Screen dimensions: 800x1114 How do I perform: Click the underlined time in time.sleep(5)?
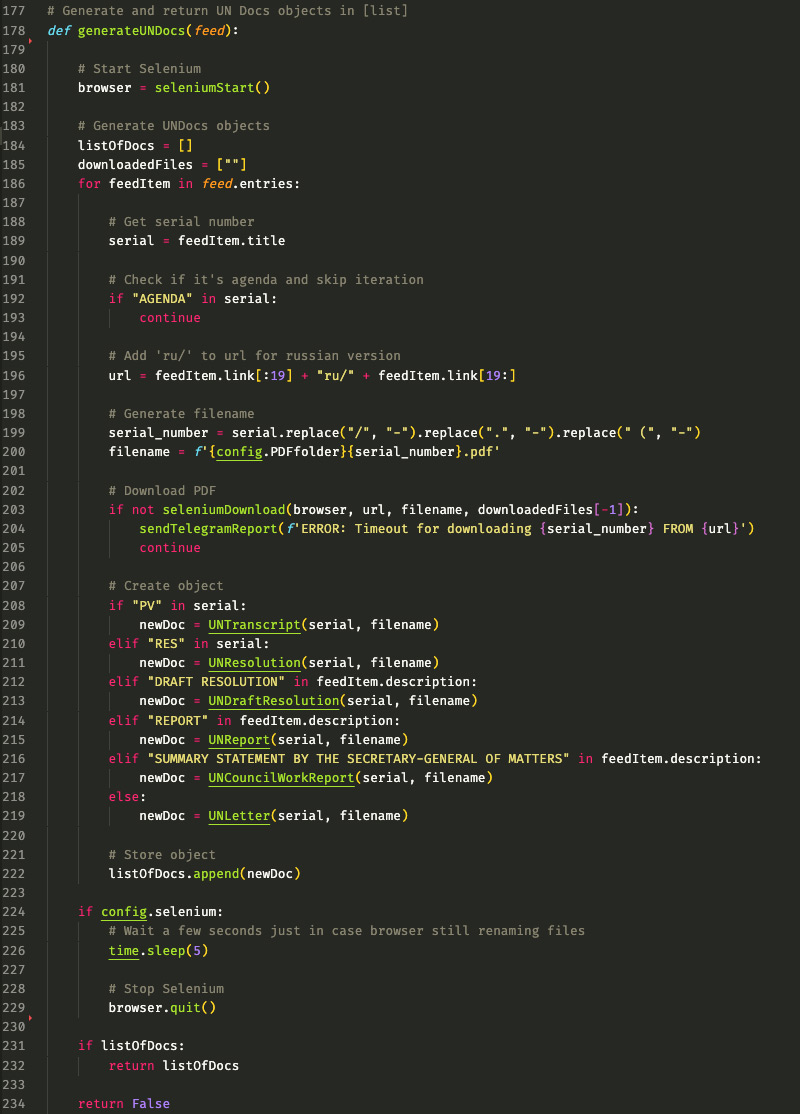[x=124, y=951]
